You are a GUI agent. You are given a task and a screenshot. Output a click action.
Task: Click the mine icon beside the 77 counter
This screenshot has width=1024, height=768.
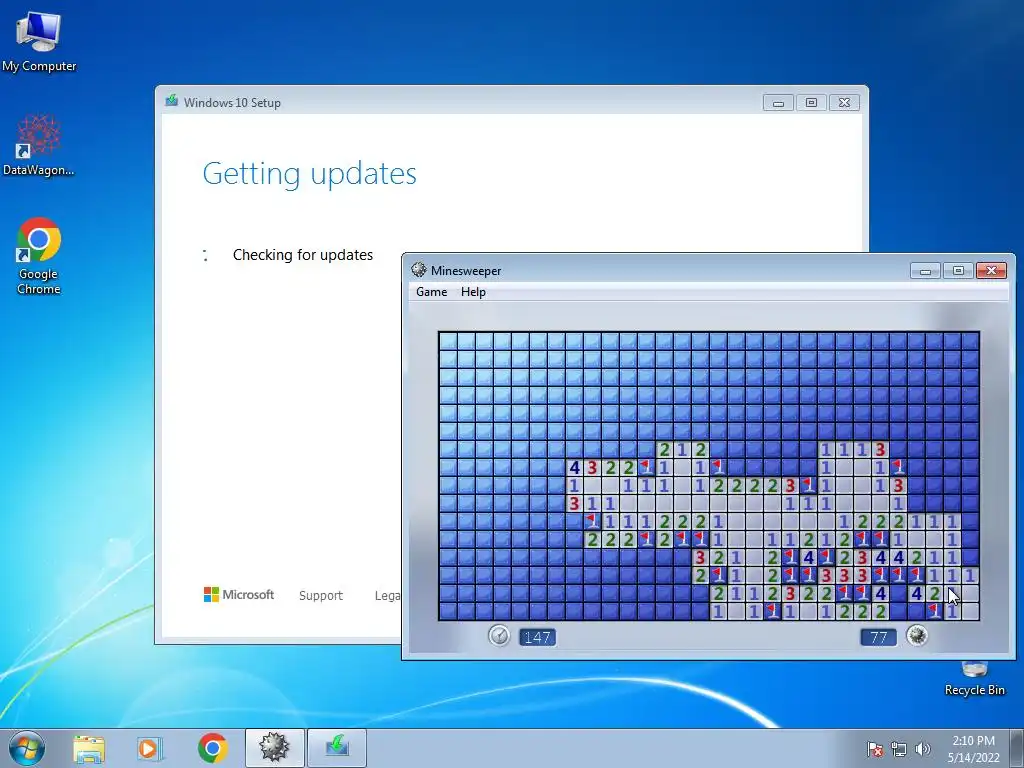pyautogui.click(x=917, y=635)
